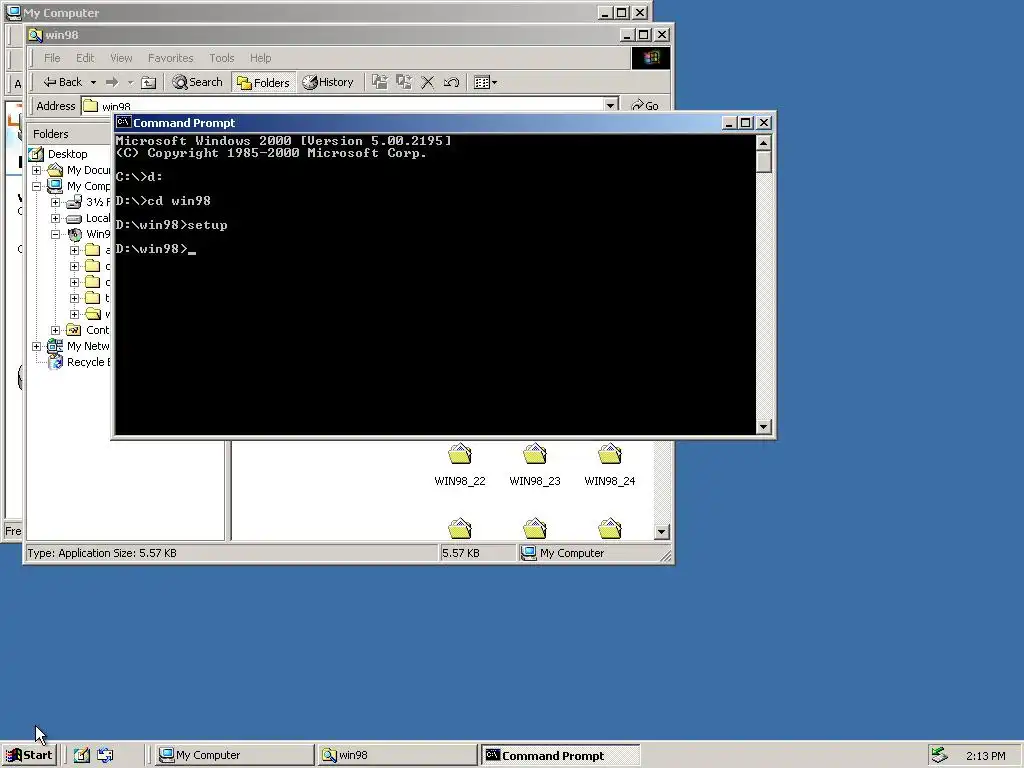Click Command Prompt scrollbar up arrow
1024x768 pixels.
[763, 142]
